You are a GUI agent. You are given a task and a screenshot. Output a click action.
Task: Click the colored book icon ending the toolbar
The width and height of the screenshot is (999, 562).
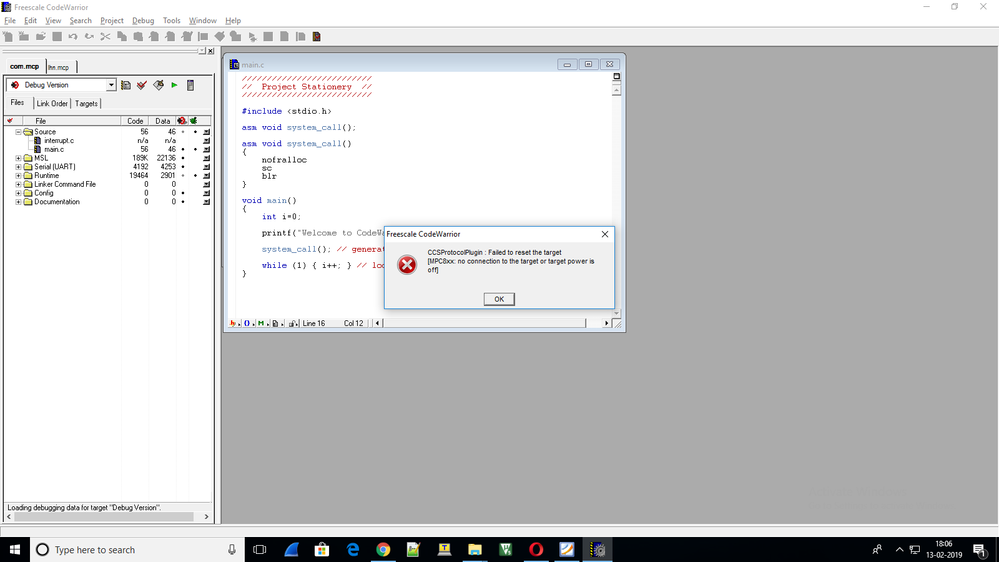point(317,36)
